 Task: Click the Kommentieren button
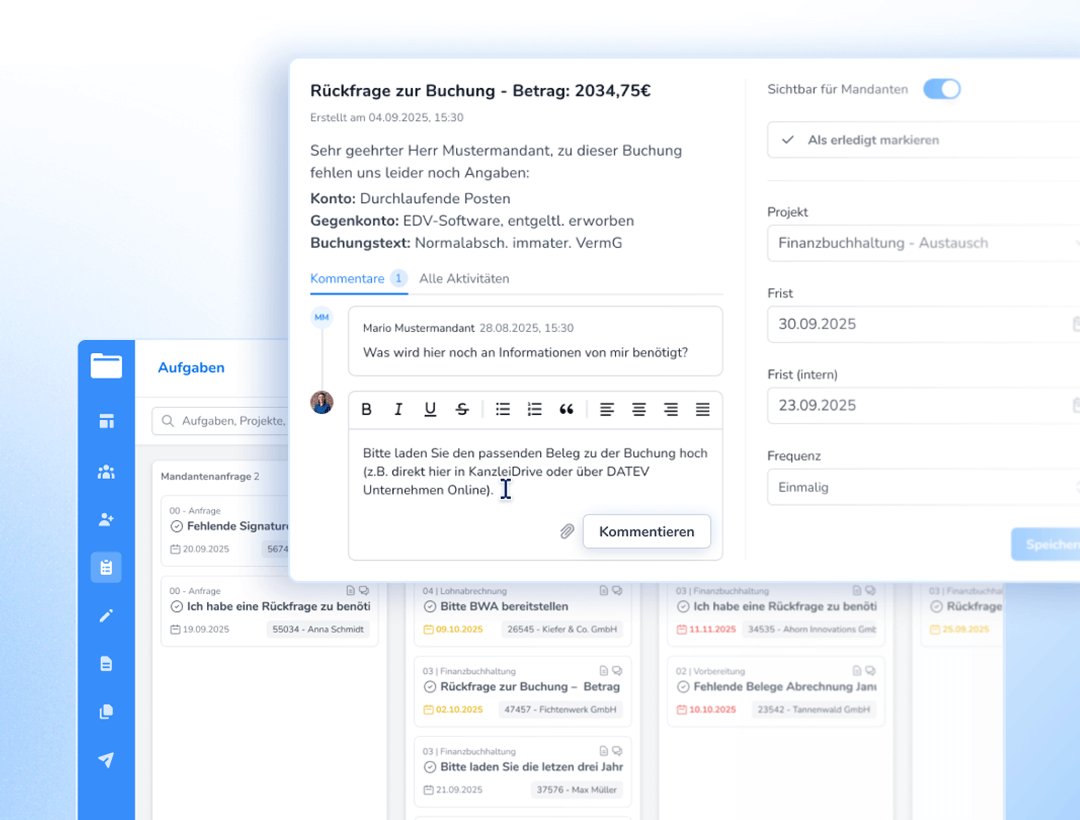[x=646, y=532]
